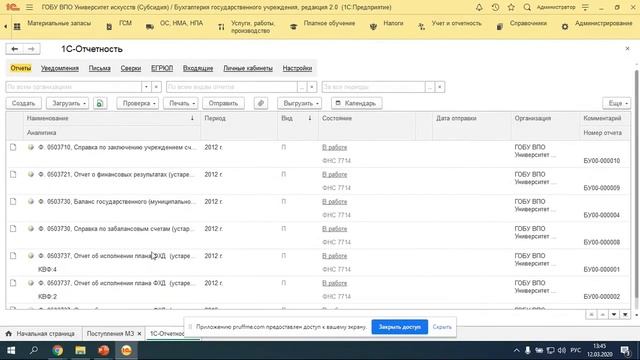Click the Отправить button

(x=223, y=103)
